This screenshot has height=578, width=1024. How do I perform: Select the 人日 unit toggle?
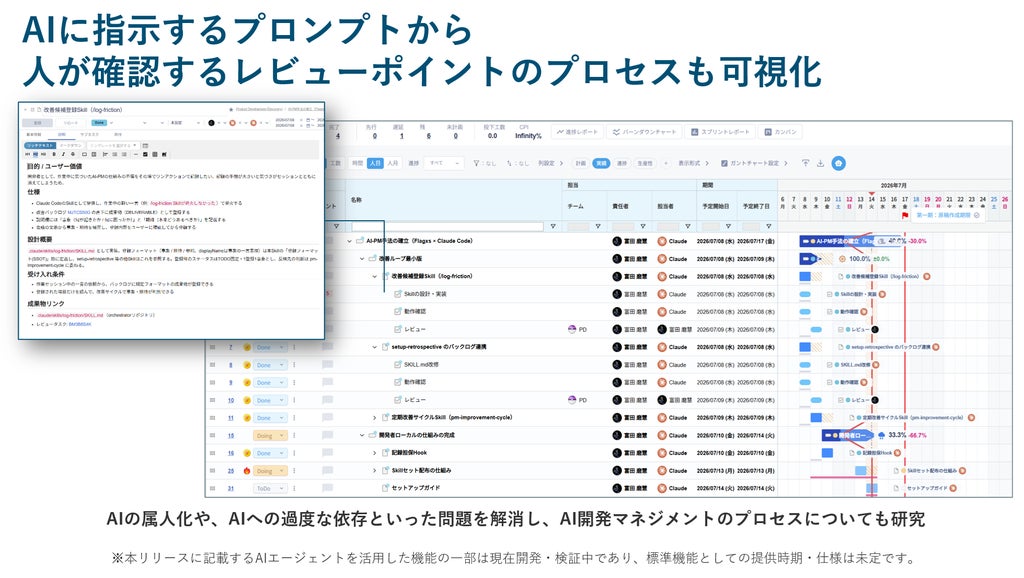click(x=375, y=163)
